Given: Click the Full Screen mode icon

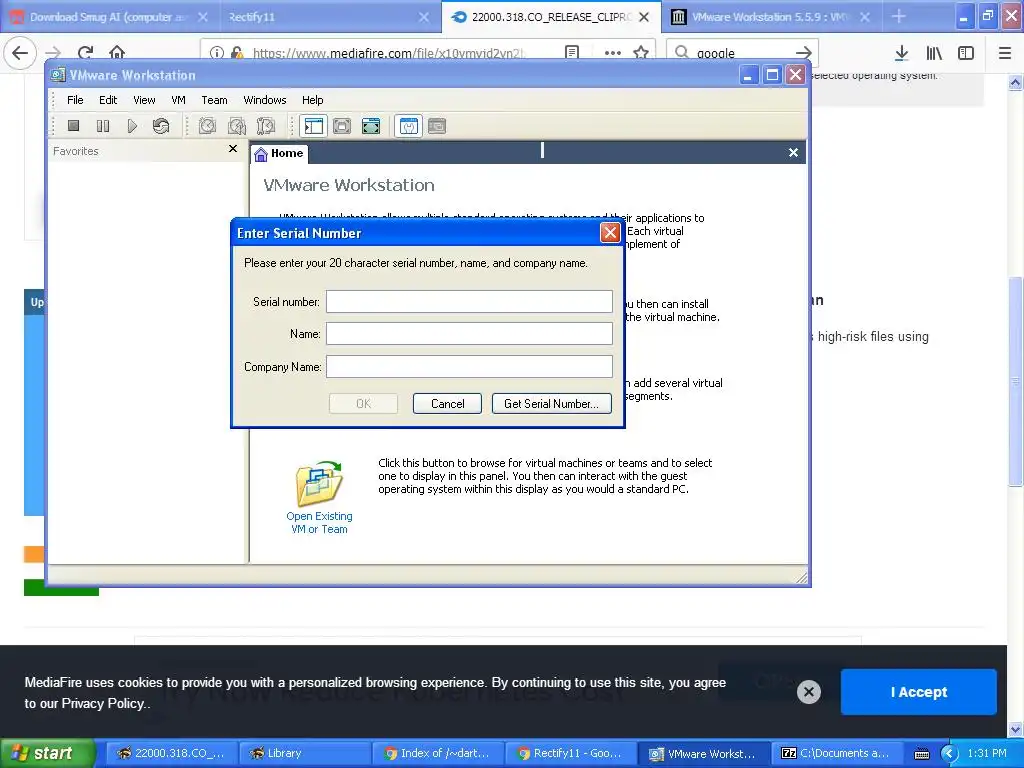Looking at the screenshot, I should 370,125.
